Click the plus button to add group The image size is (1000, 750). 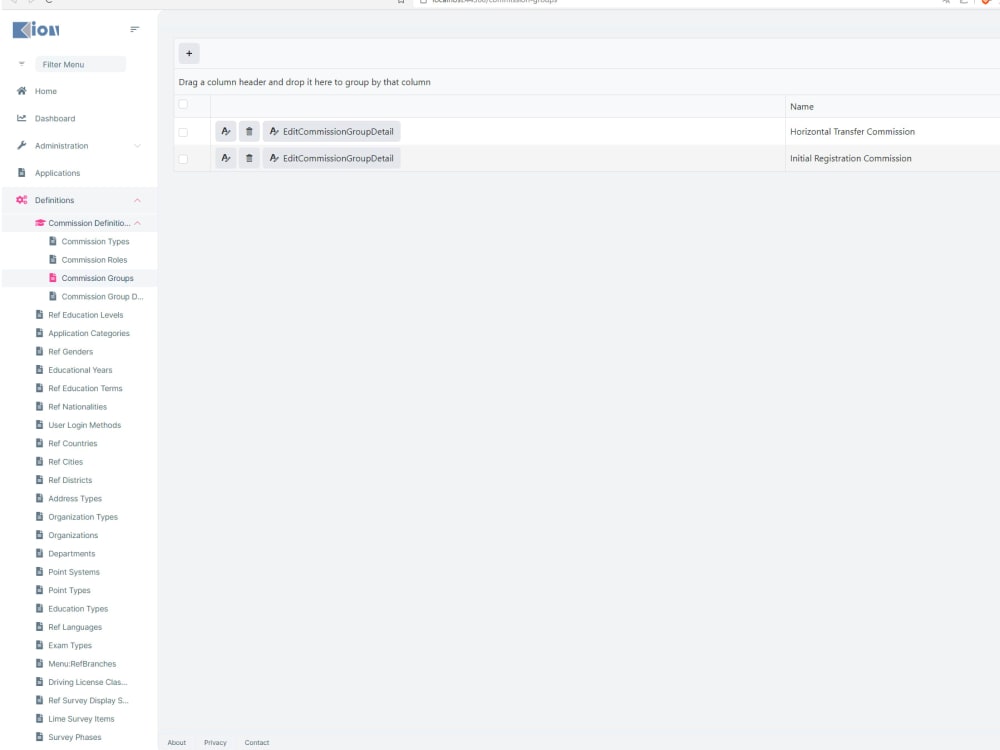pyautogui.click(x=189, y=54)
